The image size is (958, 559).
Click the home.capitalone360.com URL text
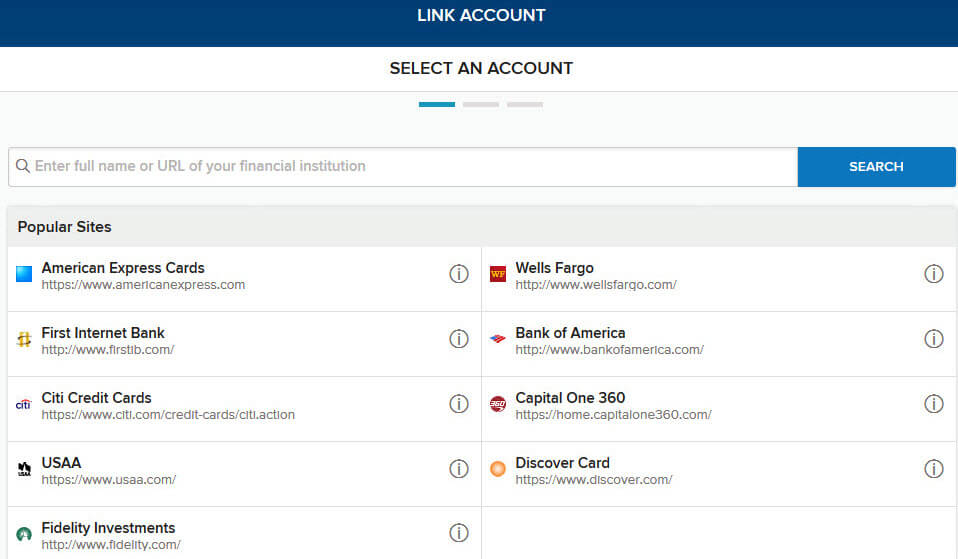click(613, 414)
